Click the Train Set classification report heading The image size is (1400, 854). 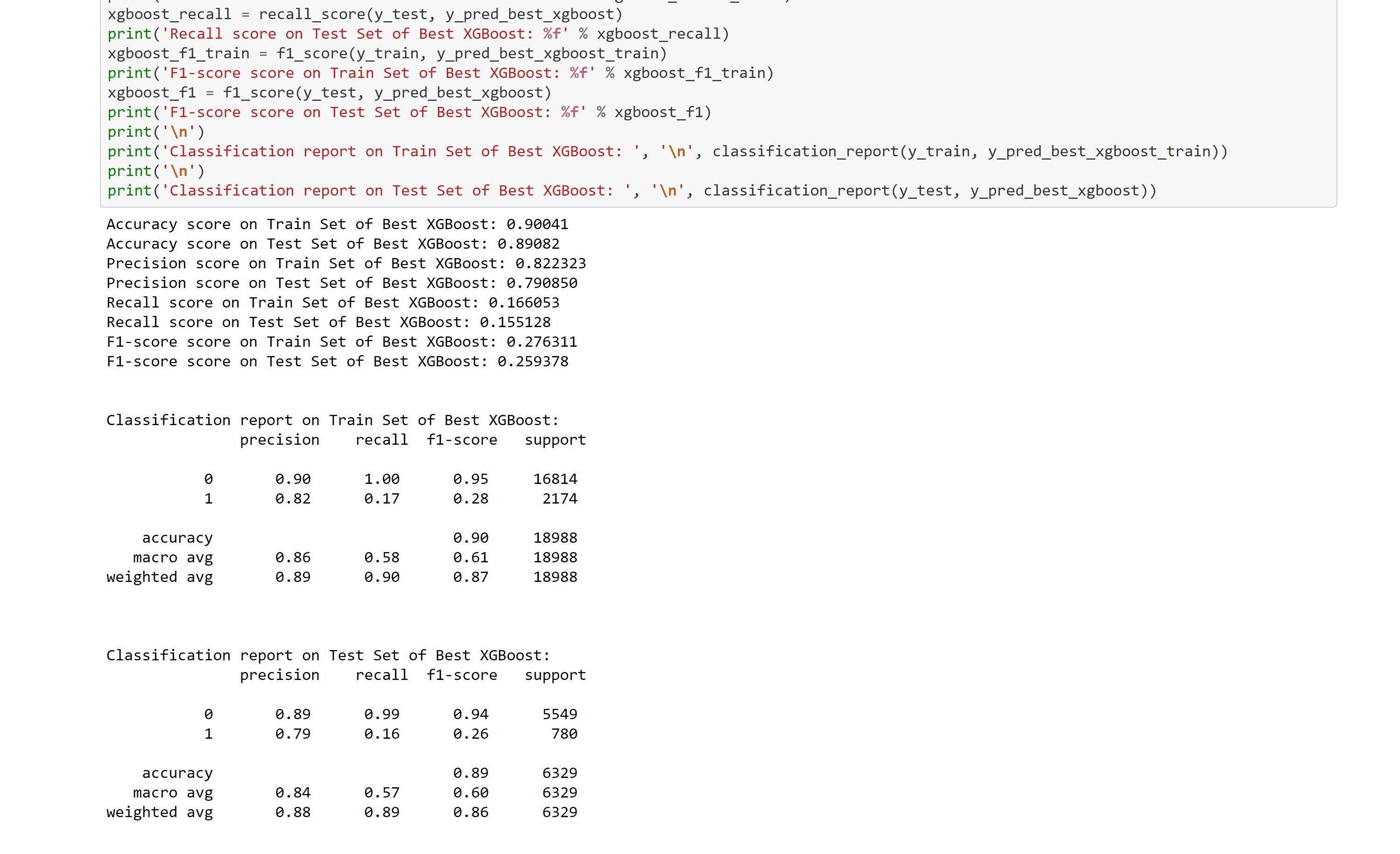pos(331,420)
